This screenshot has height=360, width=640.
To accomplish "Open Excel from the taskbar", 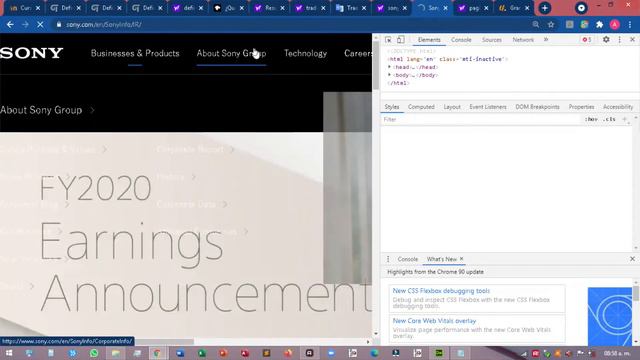I will click(x=202, y=353).
